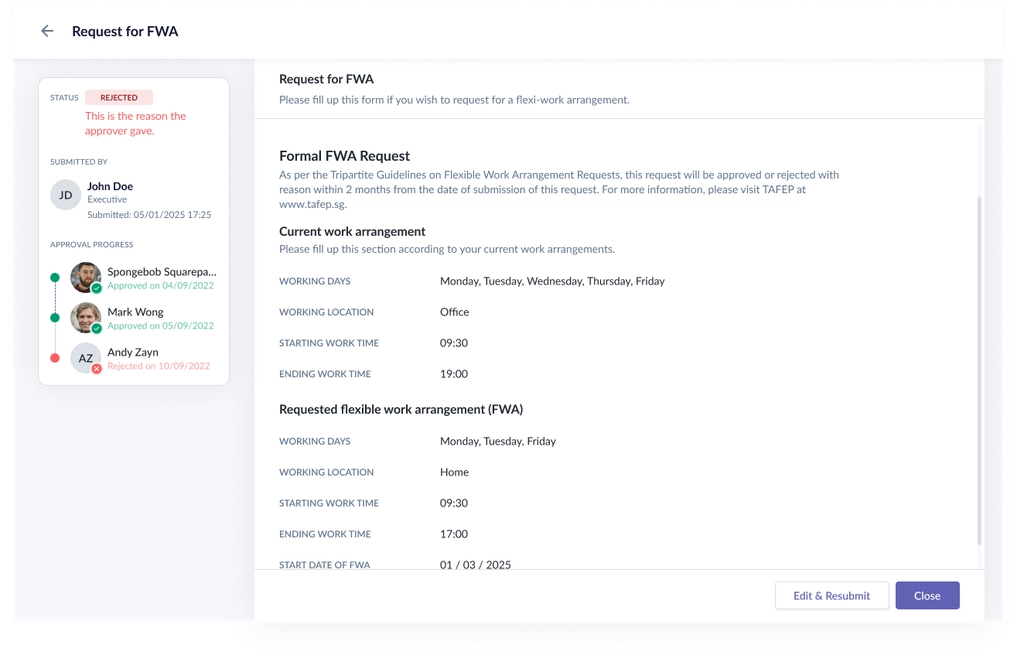
Task: Click the form's vertical scrollbar
Action: pyautogui.click(x=979, y=370)
